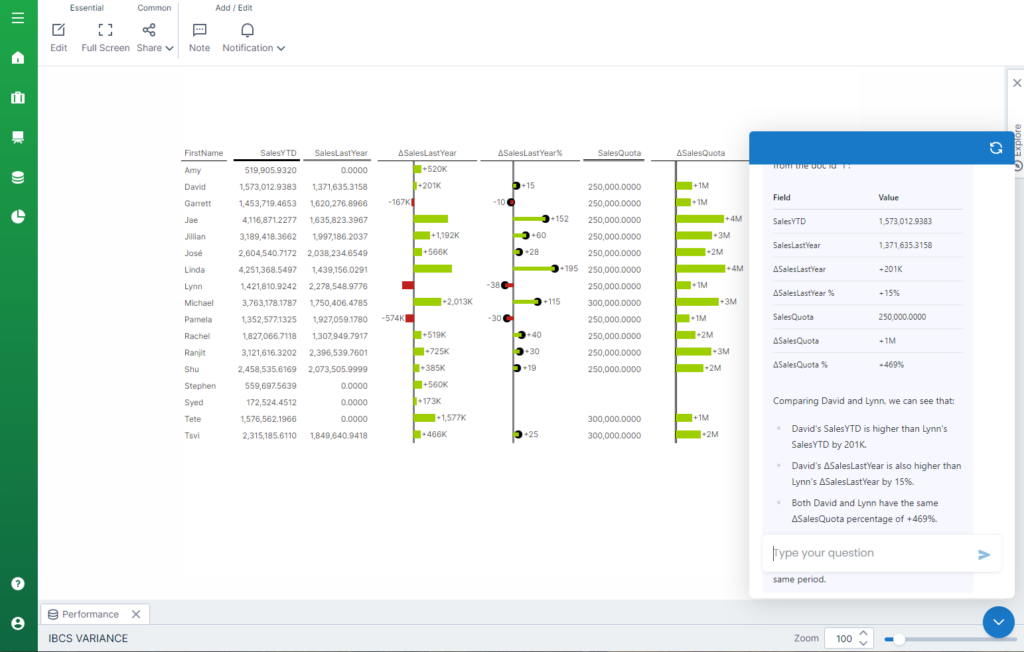Decrease the zoom value with the down arrow
This screenshot has height=652, width=1024.
pos(863,644)
